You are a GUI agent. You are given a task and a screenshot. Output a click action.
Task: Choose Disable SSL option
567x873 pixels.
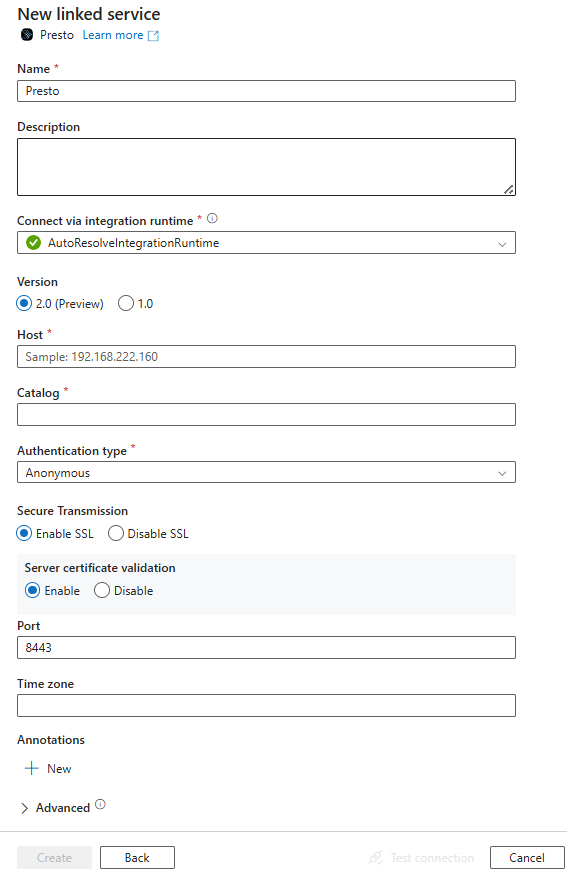tap(116, 533)
